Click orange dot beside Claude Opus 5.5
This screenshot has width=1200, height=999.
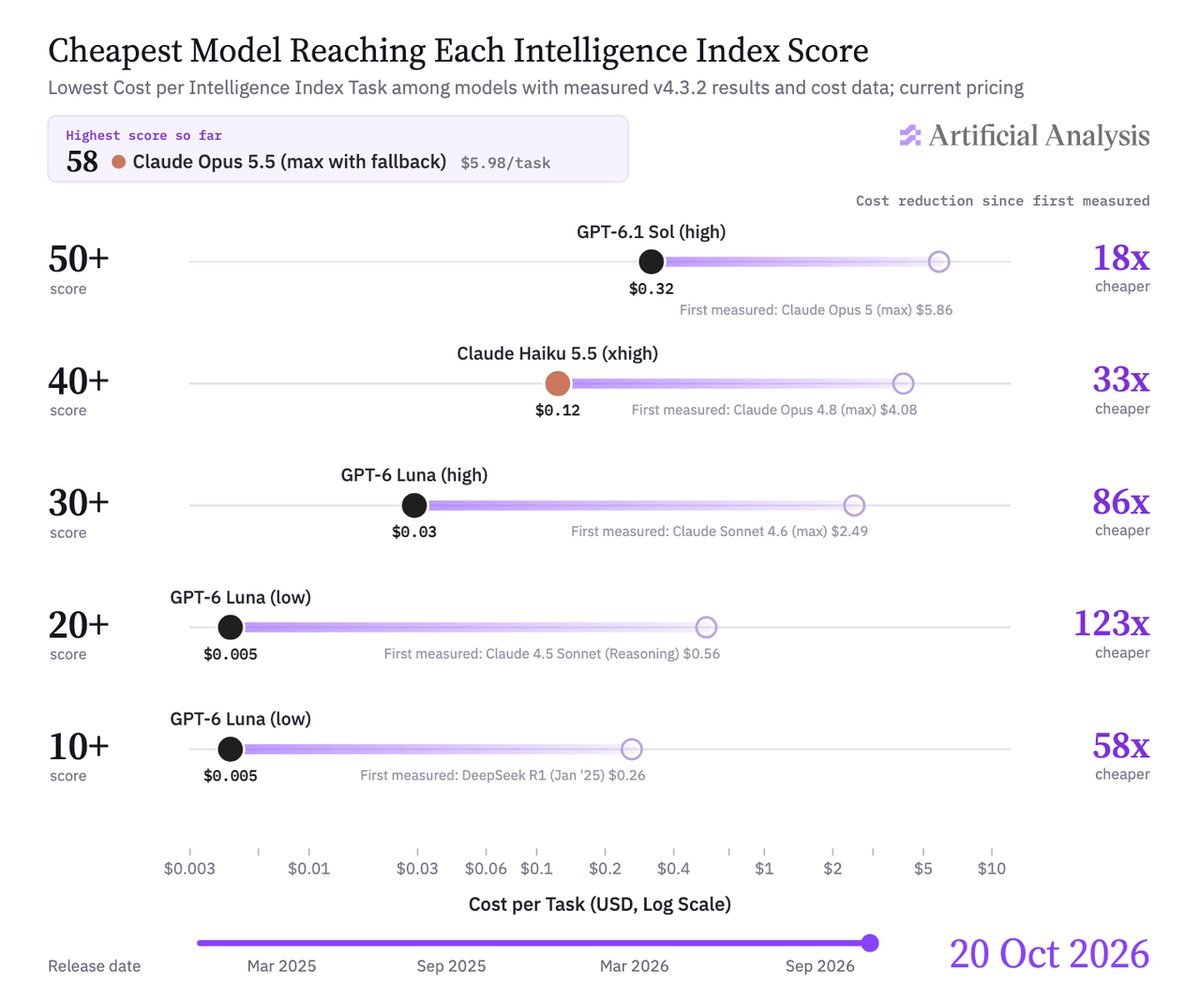tap(119, 162)
